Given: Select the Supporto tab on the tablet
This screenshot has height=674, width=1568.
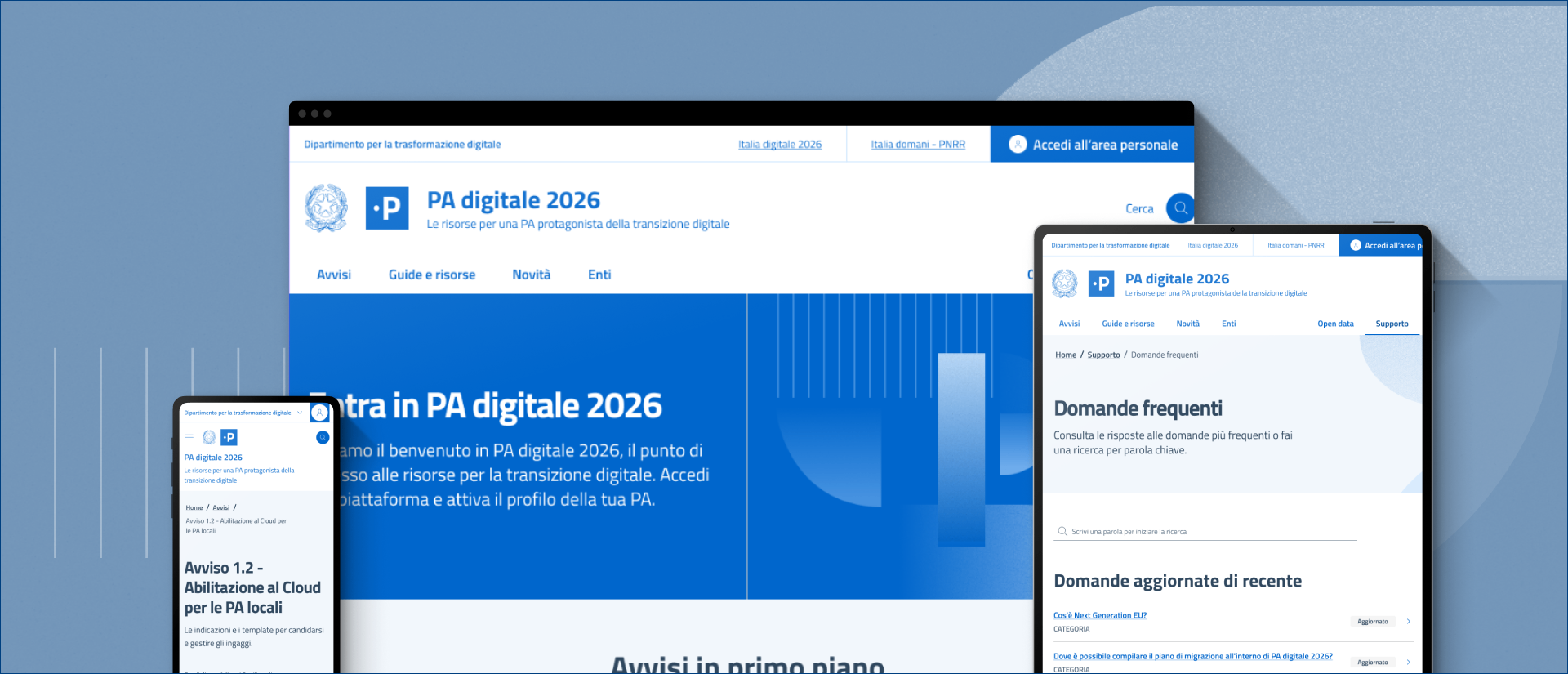Looking at the screenshot, I should point(1392,324).
